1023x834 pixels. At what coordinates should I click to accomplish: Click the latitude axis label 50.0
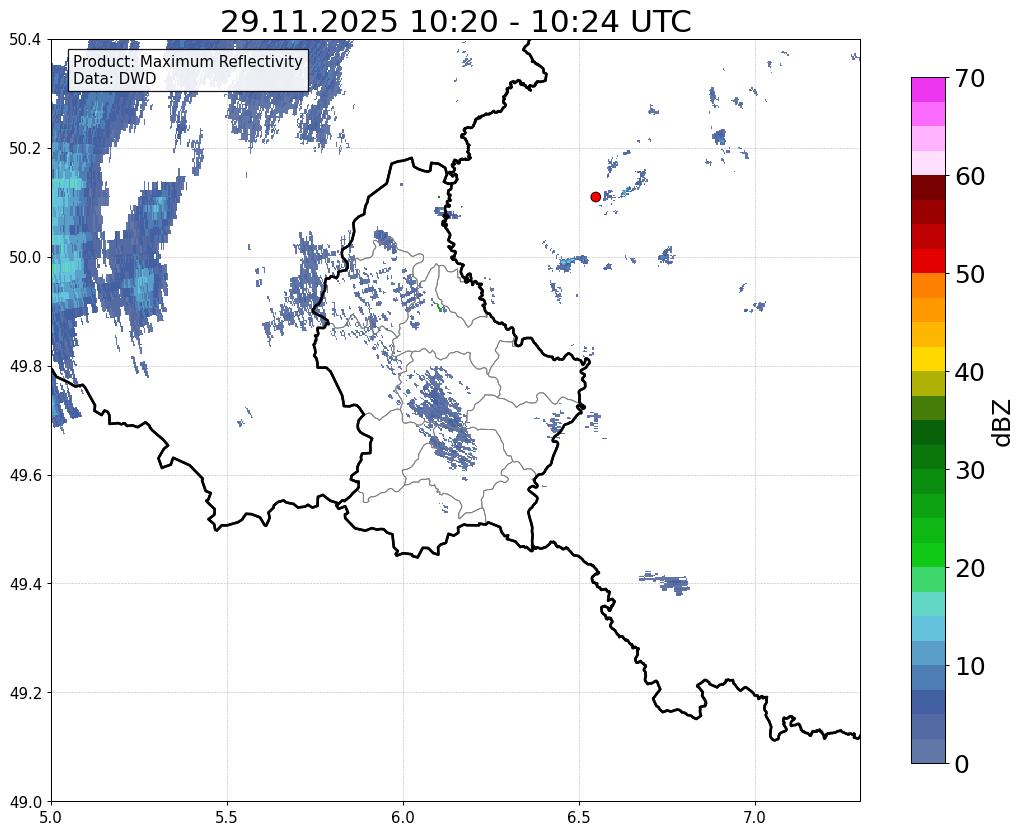pos(25,258)
